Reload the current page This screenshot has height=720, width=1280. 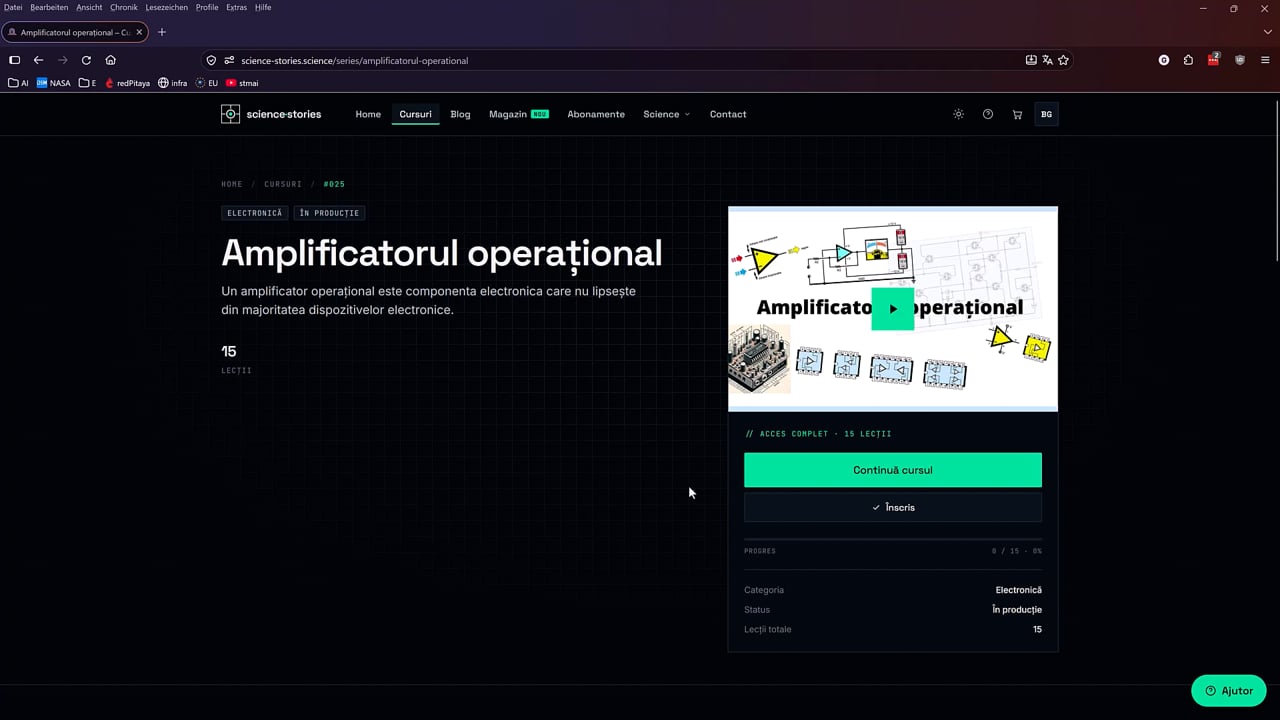[x=86, y=60]
